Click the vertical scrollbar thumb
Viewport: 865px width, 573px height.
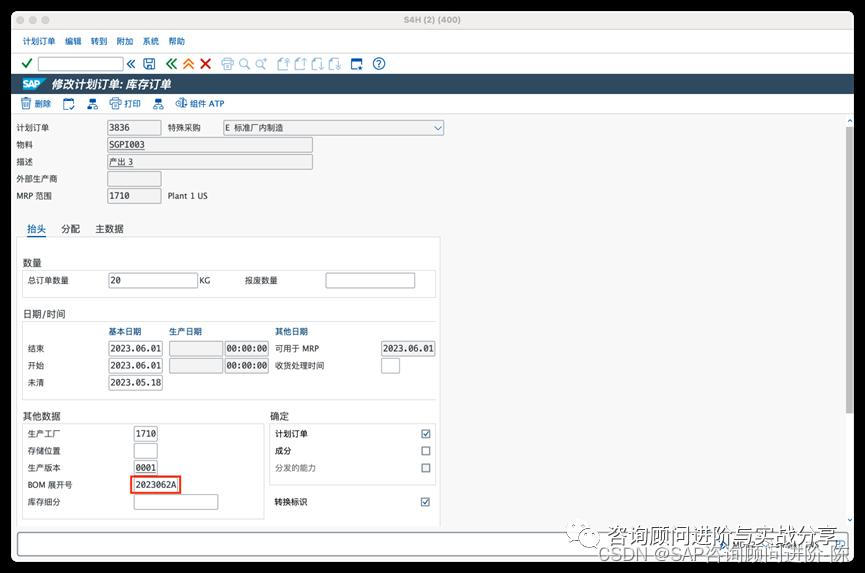pyautogui.click(x=850, y=269)
